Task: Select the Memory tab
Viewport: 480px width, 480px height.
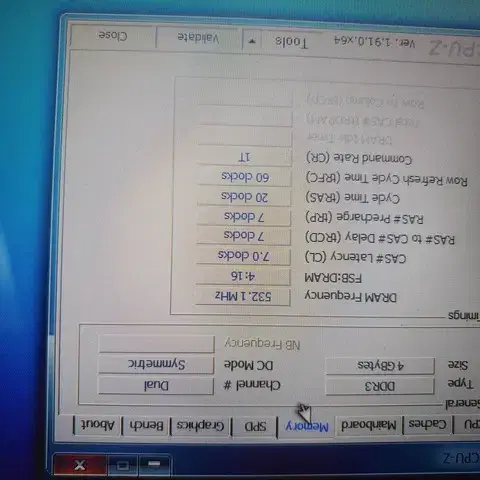Action: tap(306, 426)
